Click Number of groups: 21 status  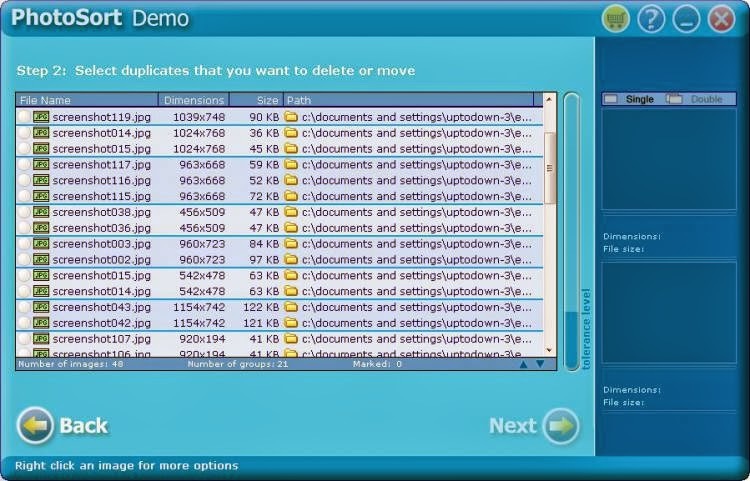tap(238, 364)
